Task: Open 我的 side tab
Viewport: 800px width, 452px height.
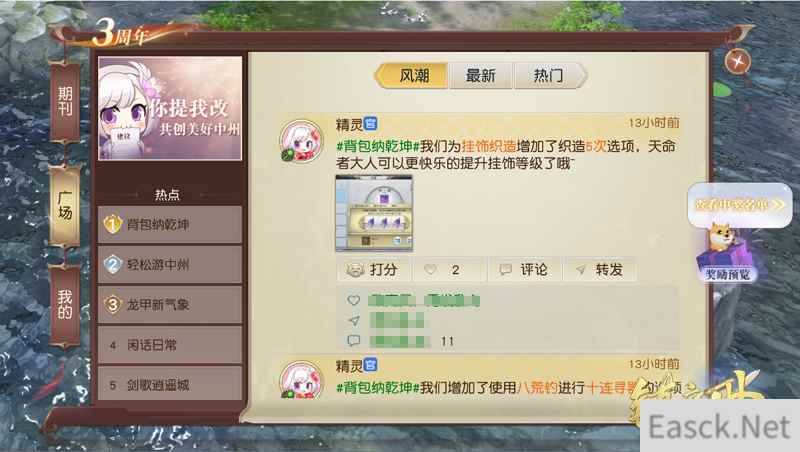Action: point(65,305)
